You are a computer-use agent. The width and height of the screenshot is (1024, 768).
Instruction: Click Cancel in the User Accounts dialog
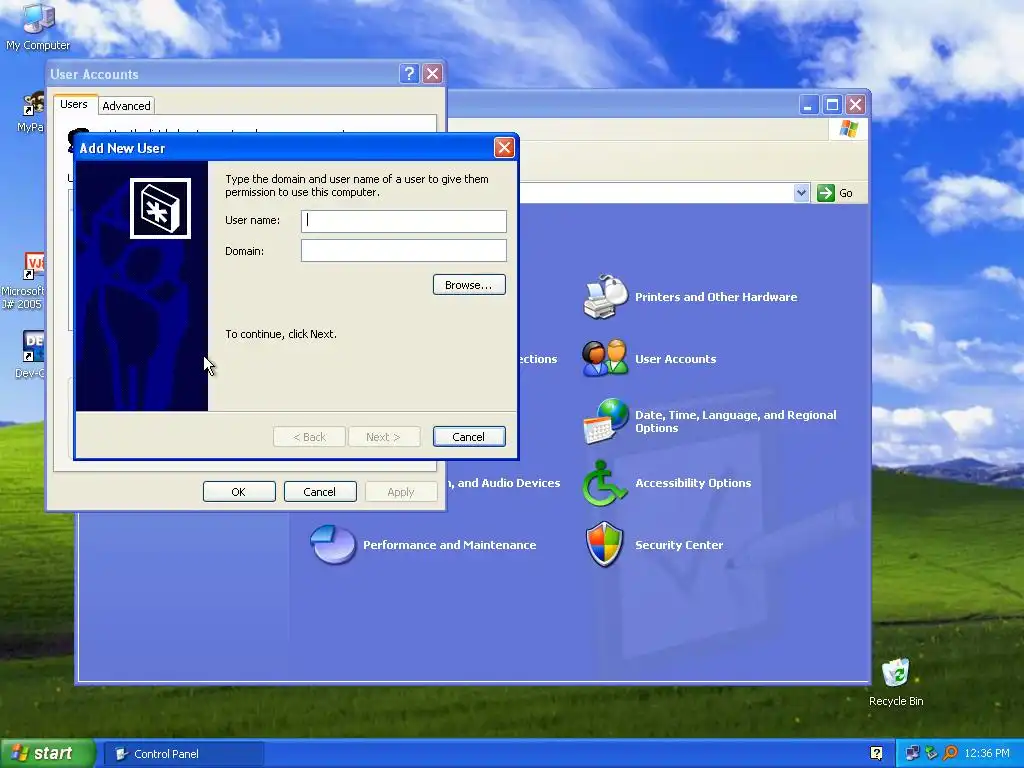(320, 492)
